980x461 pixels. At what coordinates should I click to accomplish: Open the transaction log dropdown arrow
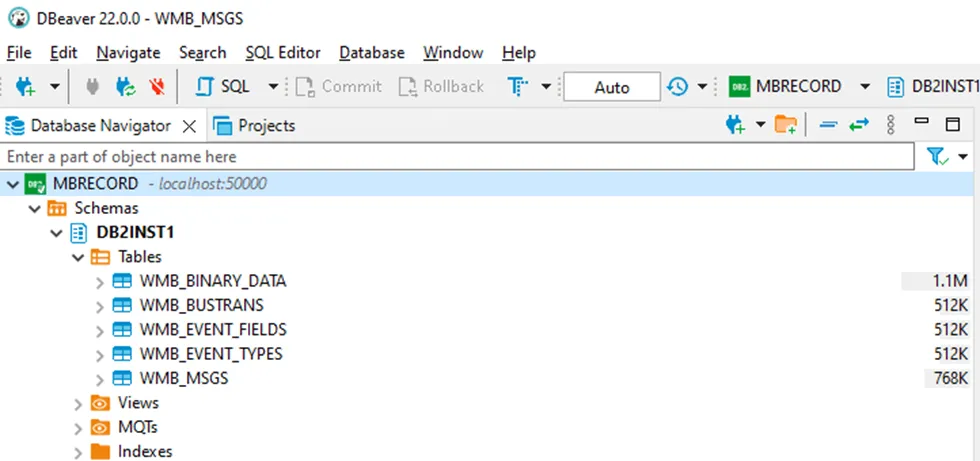click(702, 86)
